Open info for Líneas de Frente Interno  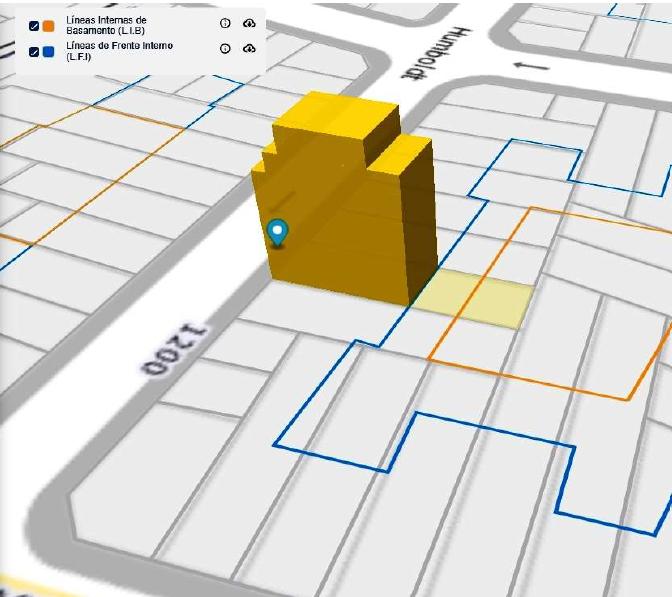point(225,48)
